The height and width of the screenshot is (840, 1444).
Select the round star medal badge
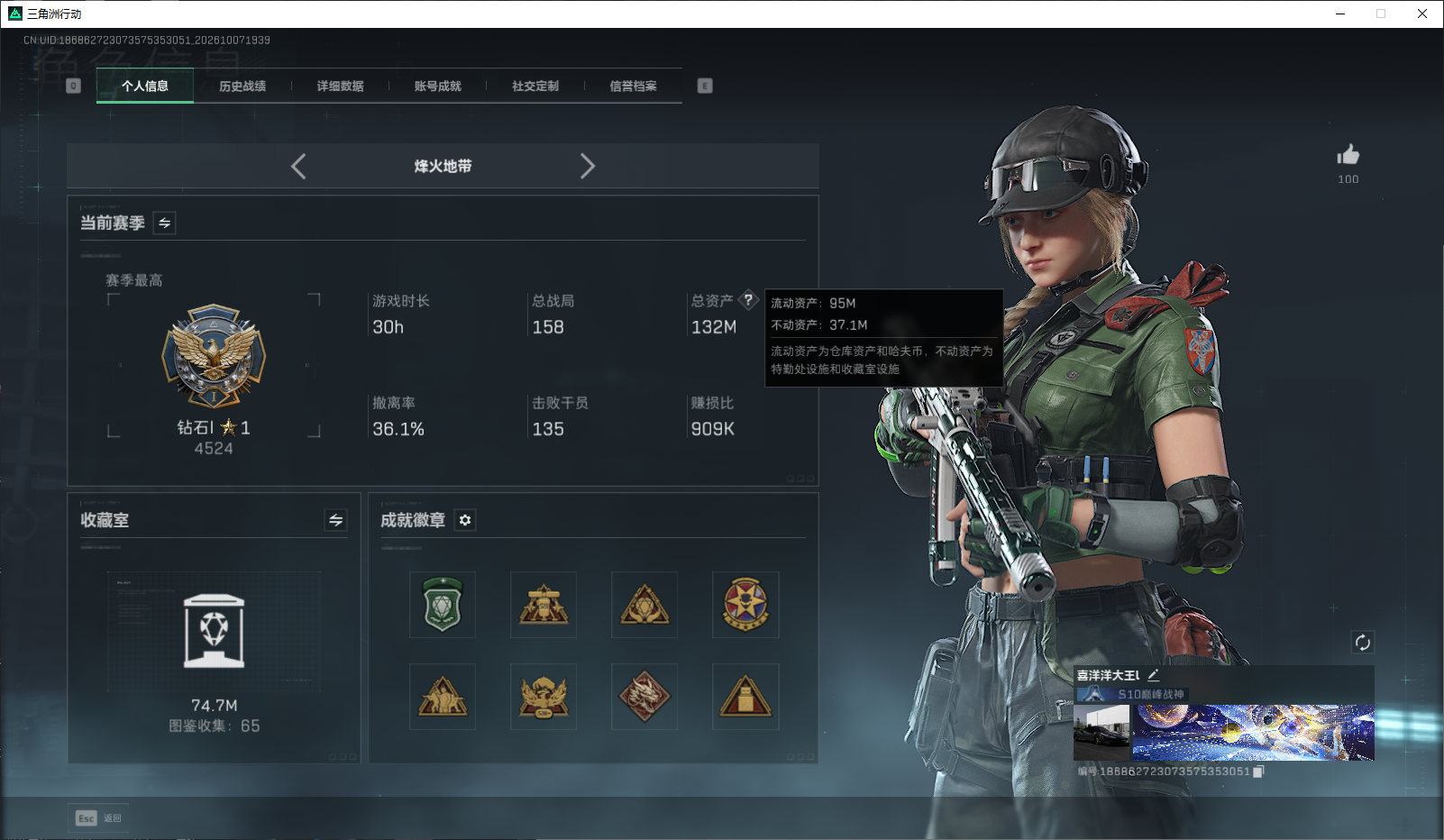click(745, 605)
